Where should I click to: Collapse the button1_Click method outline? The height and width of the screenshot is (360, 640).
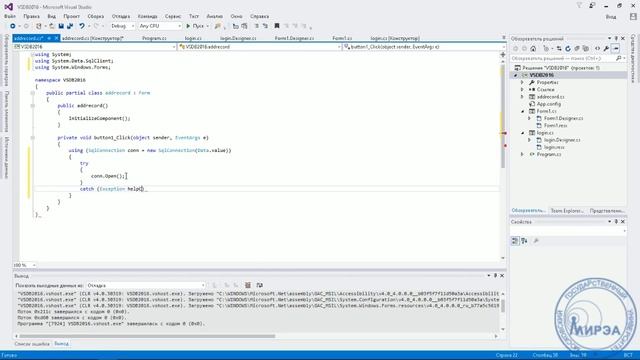(33, 138)
